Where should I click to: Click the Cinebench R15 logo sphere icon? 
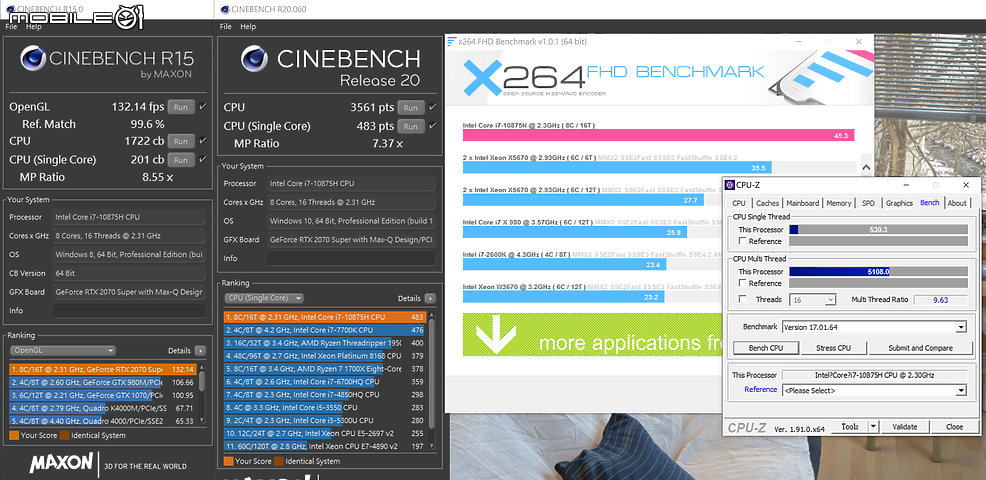[32, 59]
